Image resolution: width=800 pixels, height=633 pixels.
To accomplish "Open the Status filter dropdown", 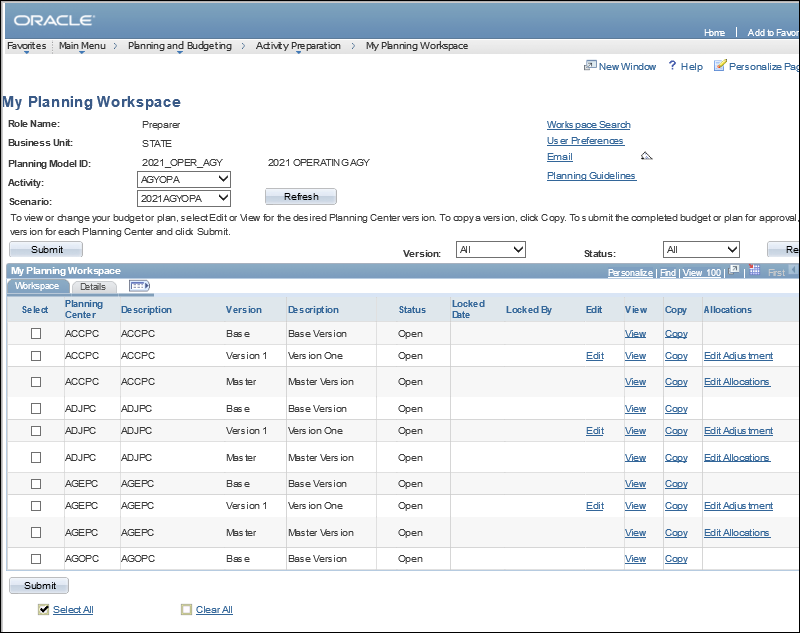I will click(701, 250).
